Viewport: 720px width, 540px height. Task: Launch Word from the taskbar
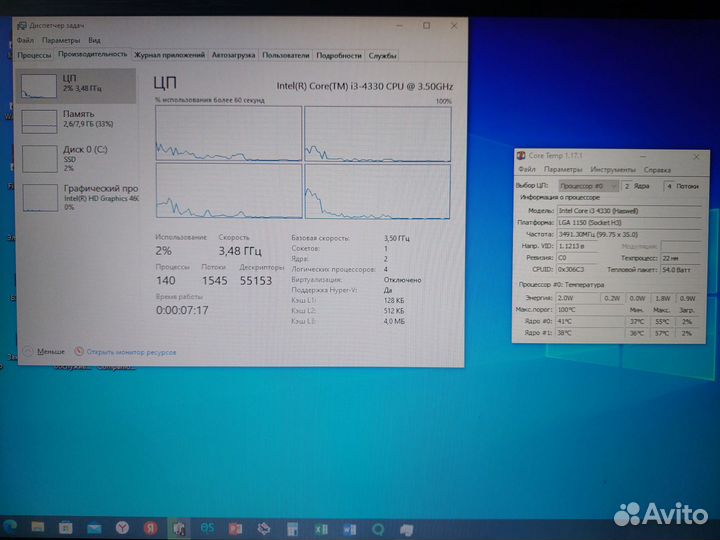(x=349, y=530)
